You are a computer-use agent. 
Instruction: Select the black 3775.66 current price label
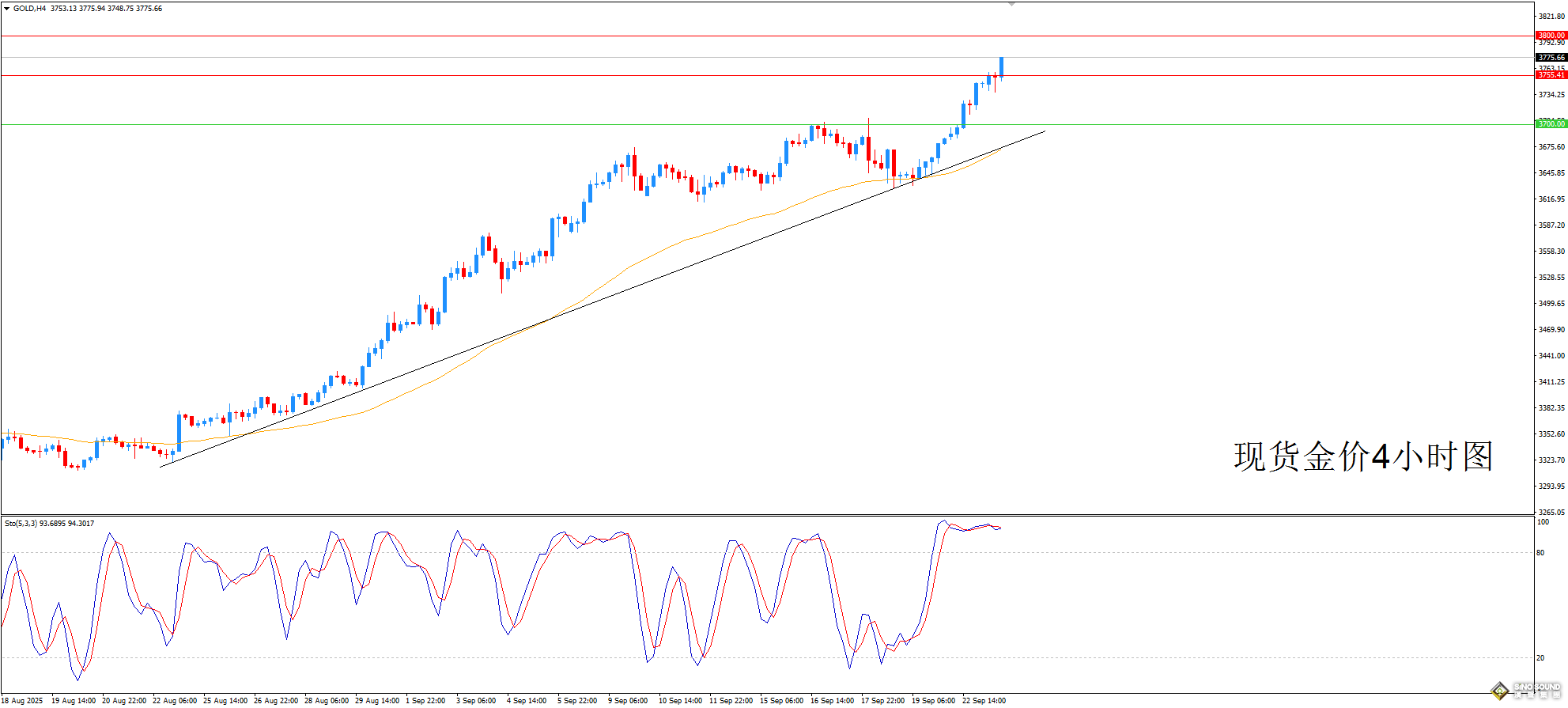(1551, 58)
